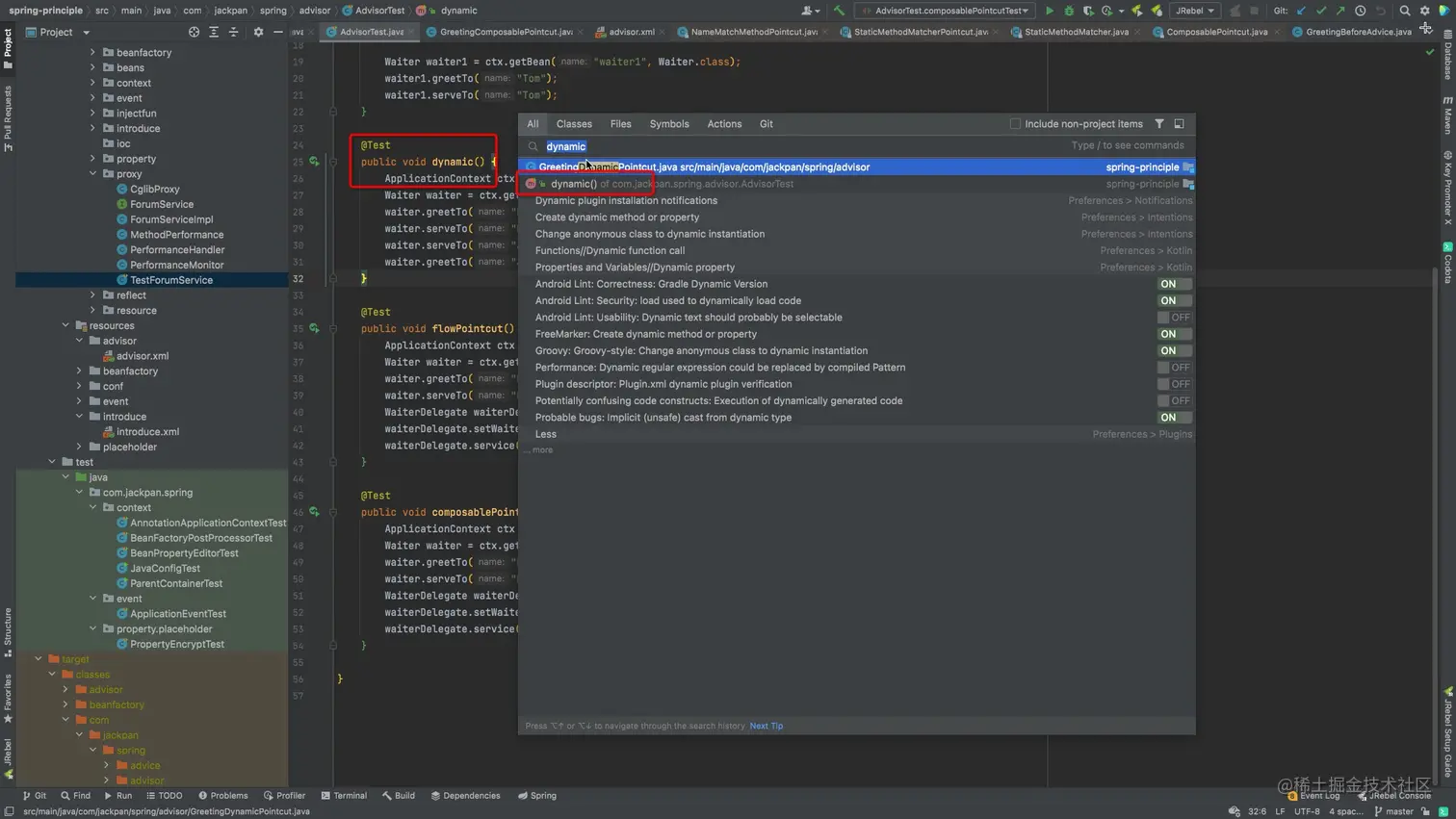Open Project panel options gear
Screen dimensions: 1456x819
[x=258, y=32]
